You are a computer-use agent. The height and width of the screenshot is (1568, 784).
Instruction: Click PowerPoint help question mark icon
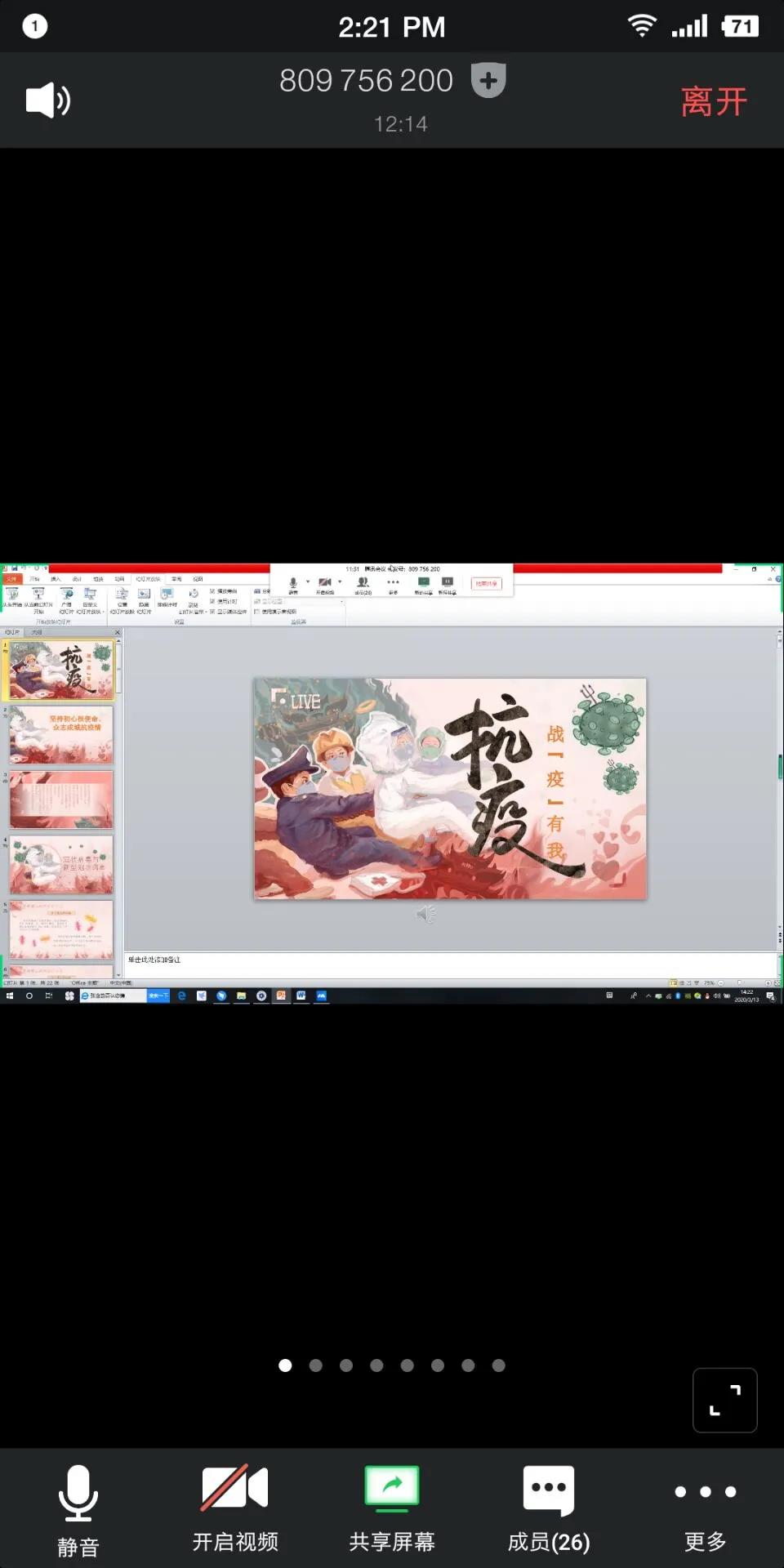778,579
